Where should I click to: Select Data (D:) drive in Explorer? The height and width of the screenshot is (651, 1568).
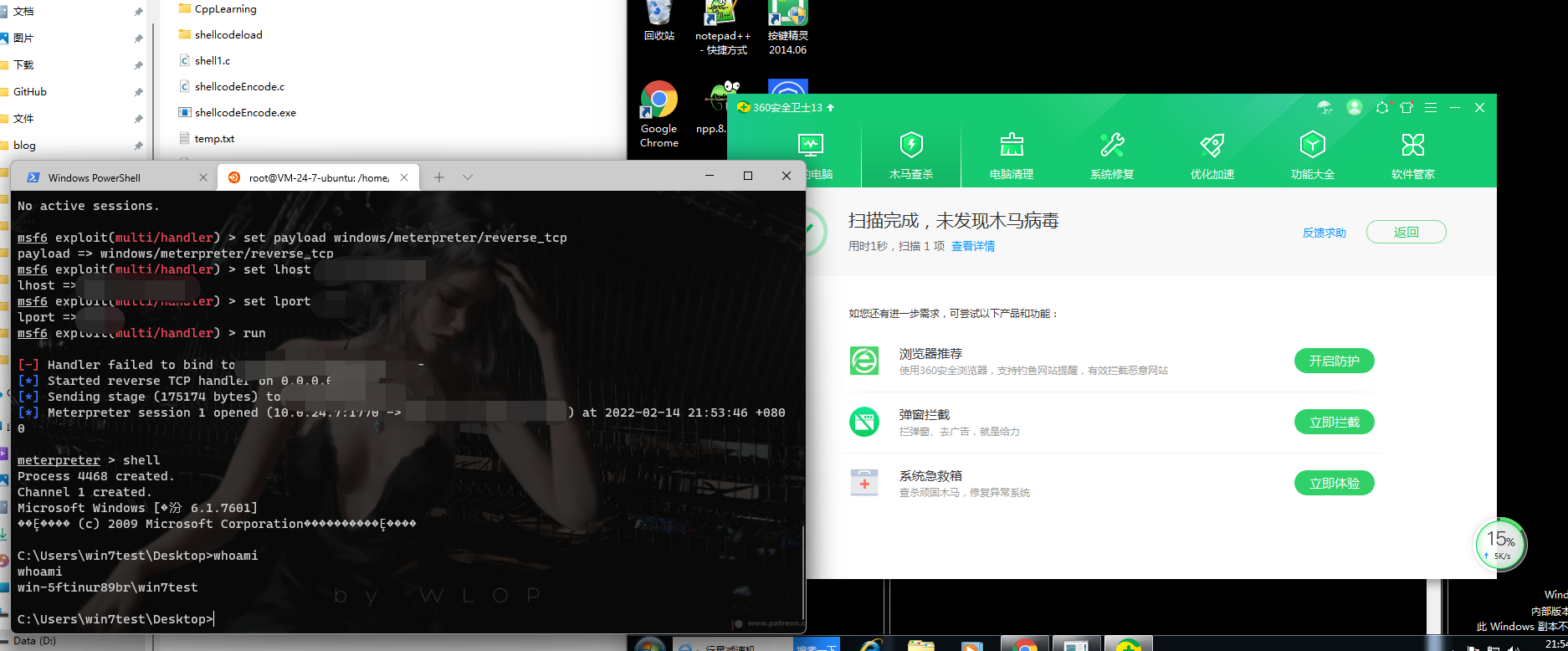(34, 641)
